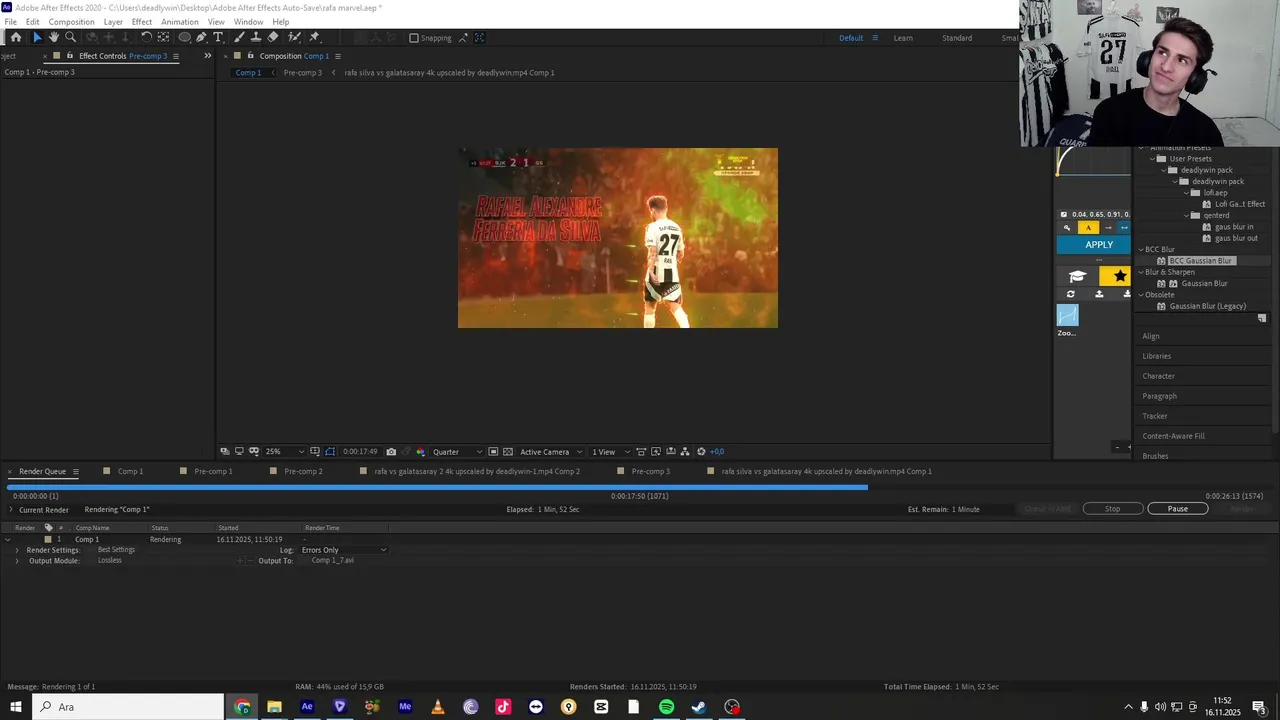Open the Active Camera dropdown
The height and width of the screenshot is (720, 1280).
point(551,452)
